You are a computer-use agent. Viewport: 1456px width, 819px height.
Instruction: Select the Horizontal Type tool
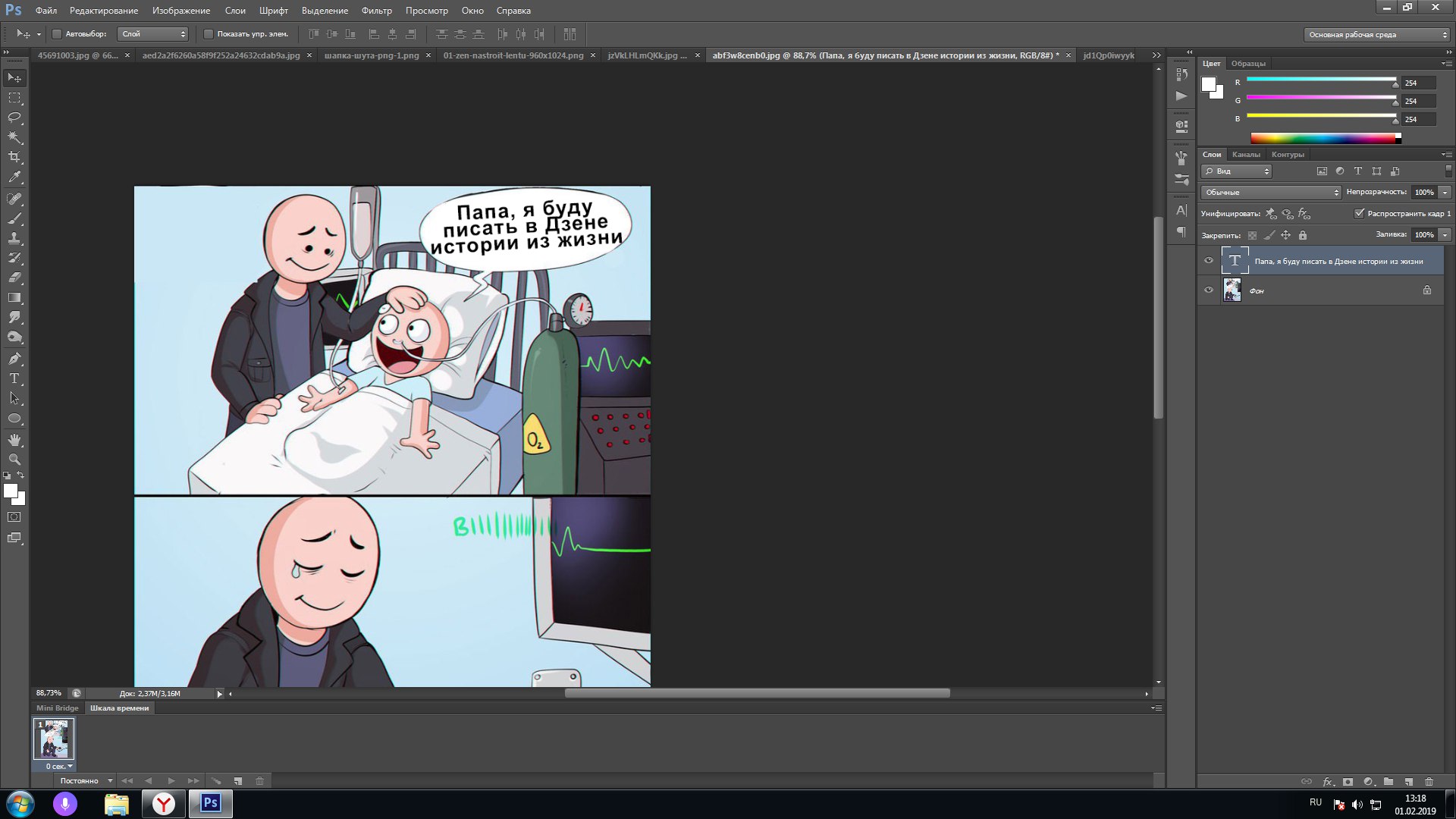[14, 378]
